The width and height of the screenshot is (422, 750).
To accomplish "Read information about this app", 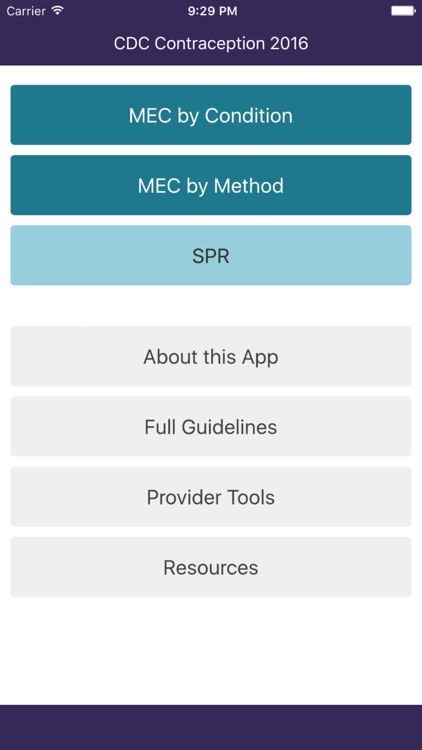I will (x=211, y=356).
